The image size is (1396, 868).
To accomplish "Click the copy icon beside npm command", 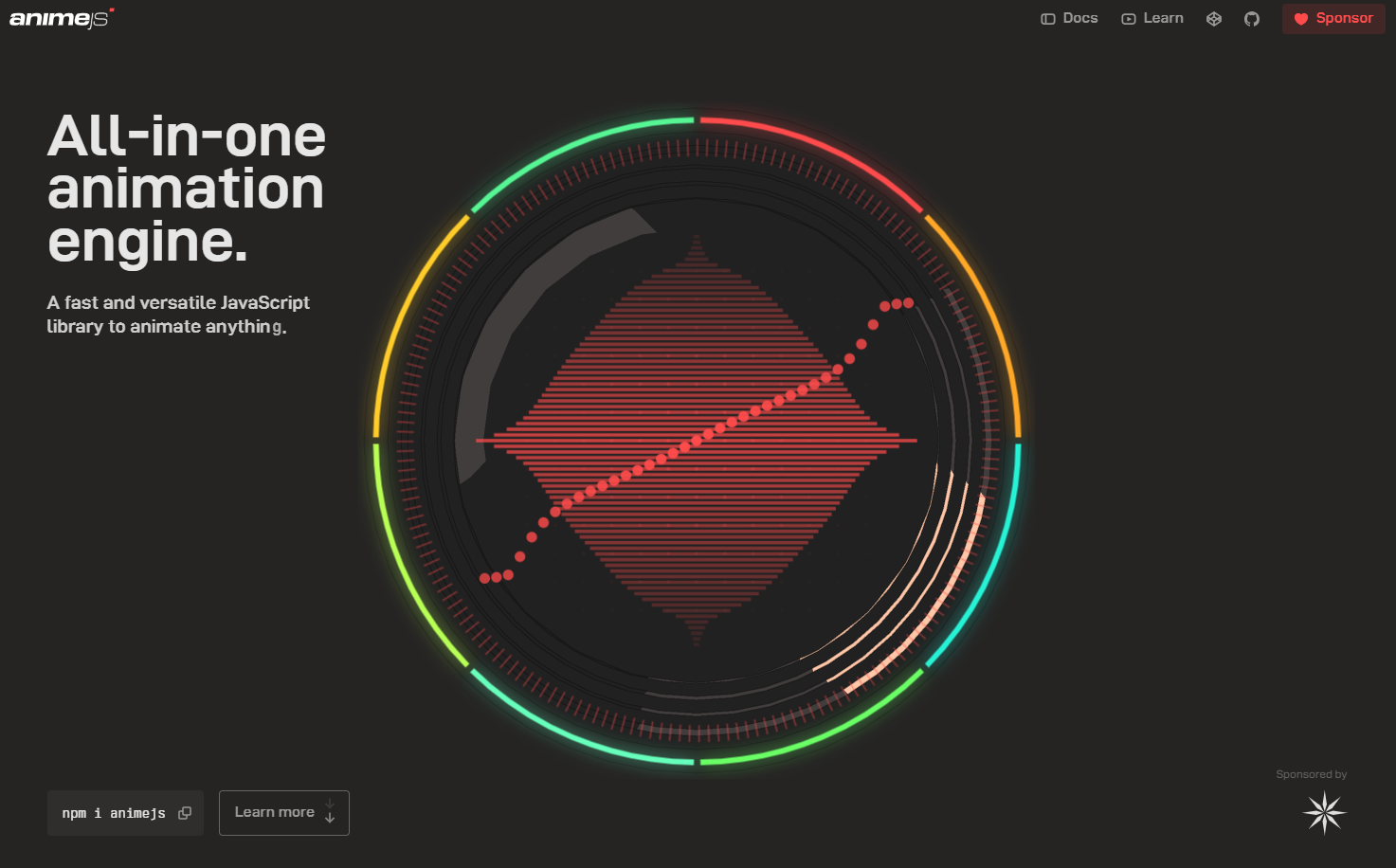I will (185, 813).
